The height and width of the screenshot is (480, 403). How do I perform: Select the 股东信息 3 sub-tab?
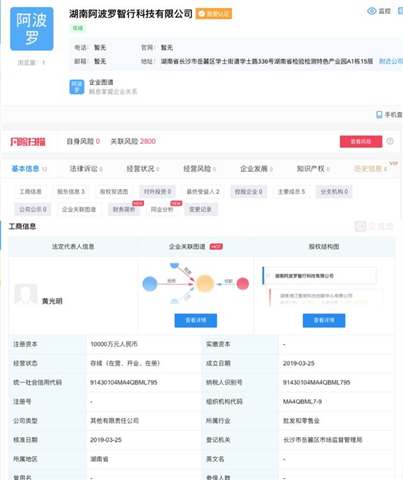click(71, 192)
